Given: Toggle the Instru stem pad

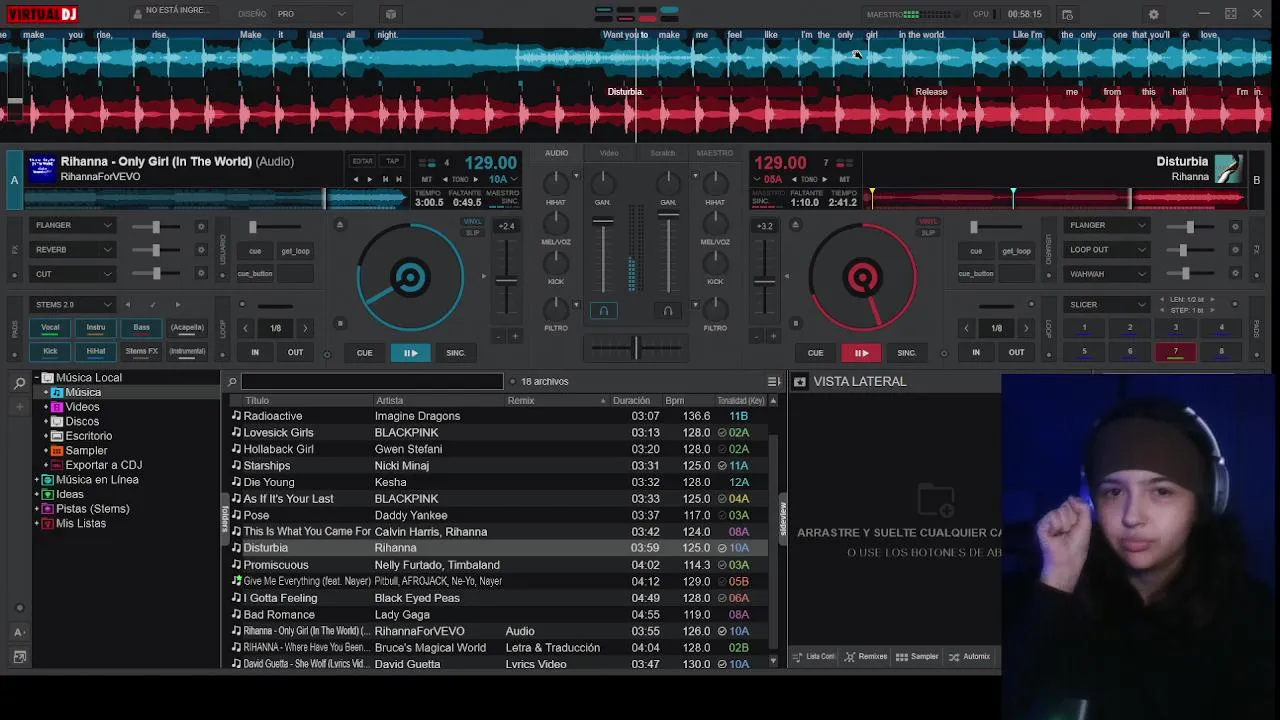Looking at the screenshot, I should [96, 328].
